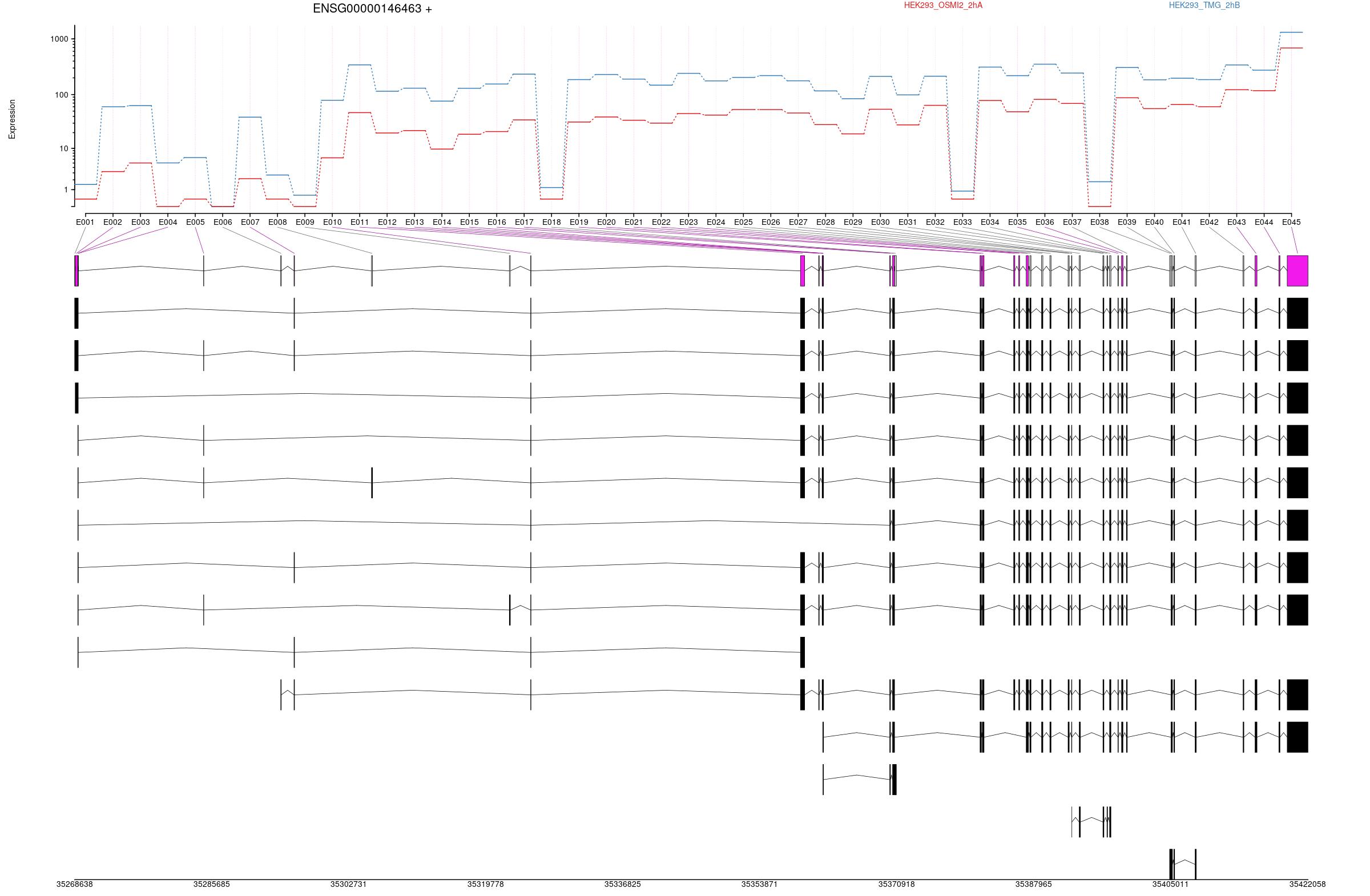Click genomic coordinate 35353871
The width and height of the screenshot is (1370, 896).
click(759, 884)
